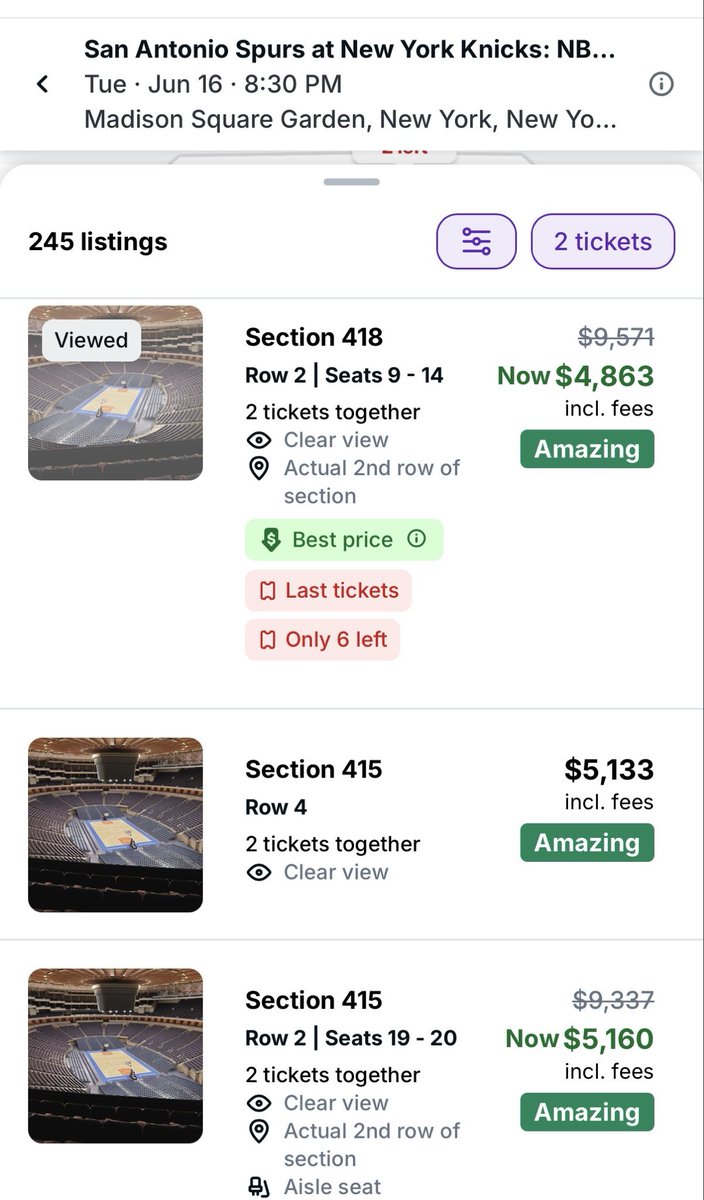Open event info circle icon
704x1200 pixels.
pos(661,84)
